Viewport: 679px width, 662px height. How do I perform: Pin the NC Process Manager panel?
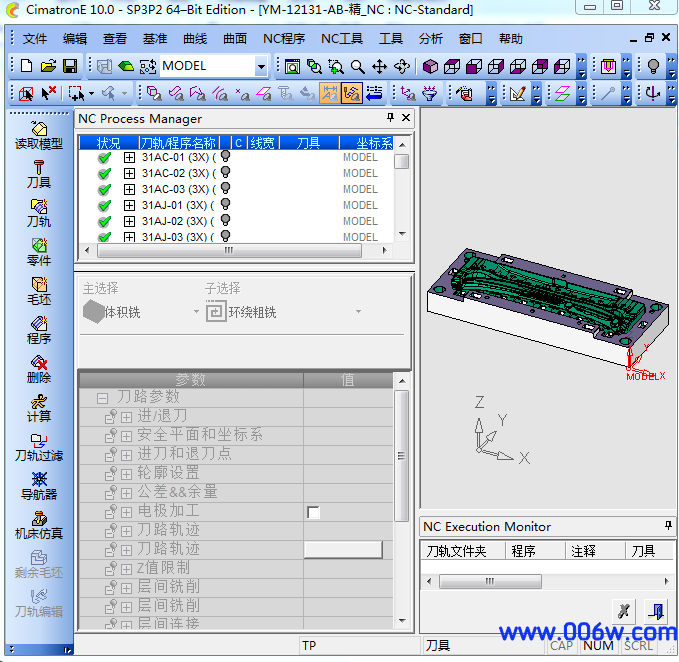(x=390, y=117)
